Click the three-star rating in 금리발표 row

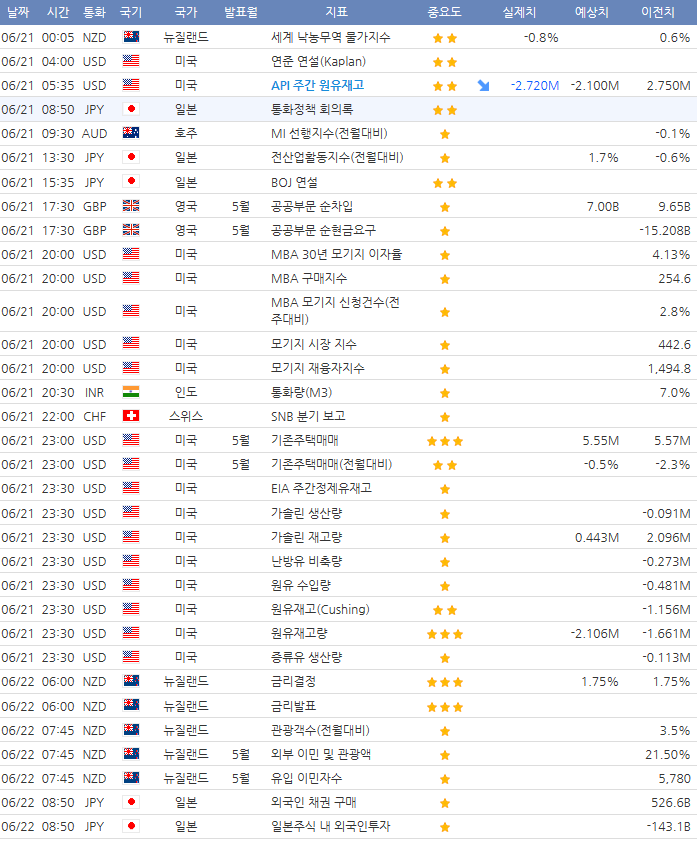pos(445,707)
